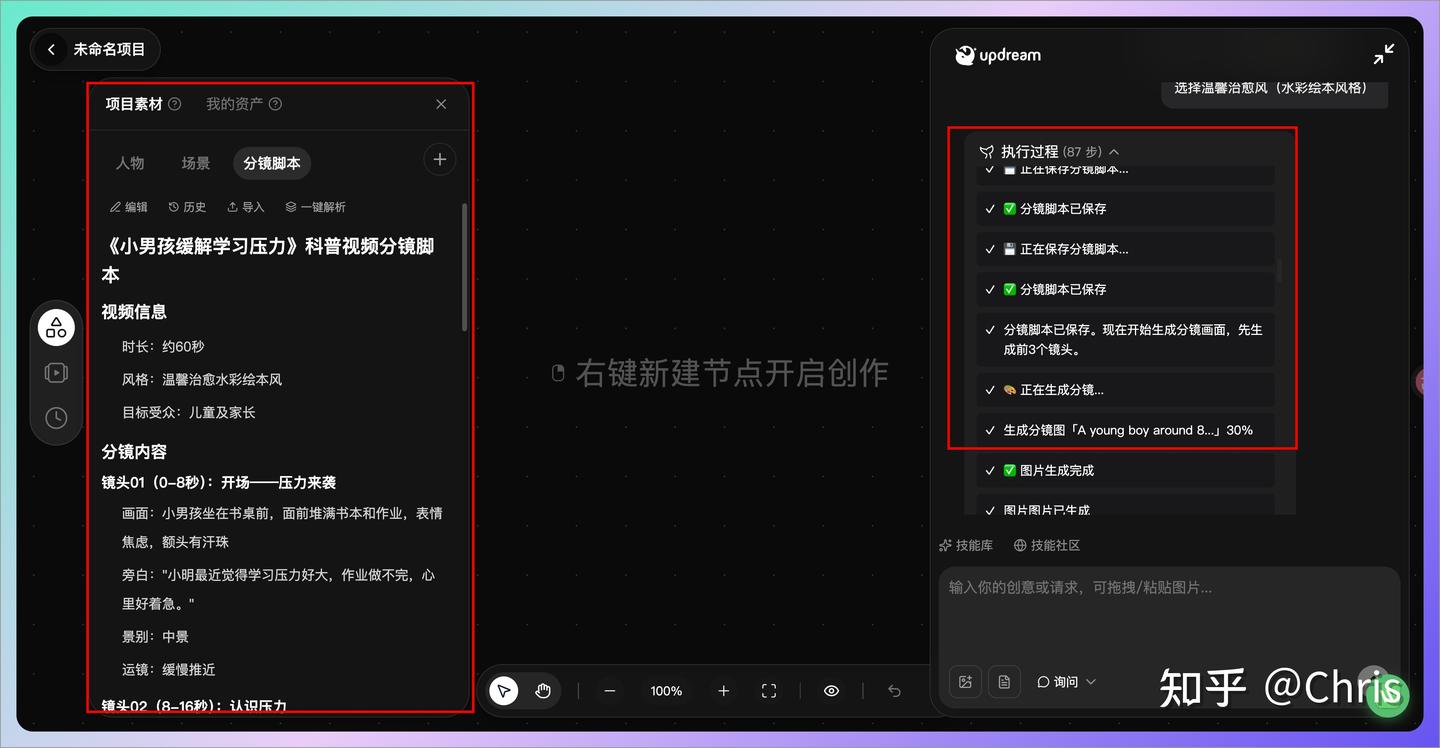Toggle canvas visibility eye icon
Viewport: 1440px width, 748px height.
(x=831, y=691)
